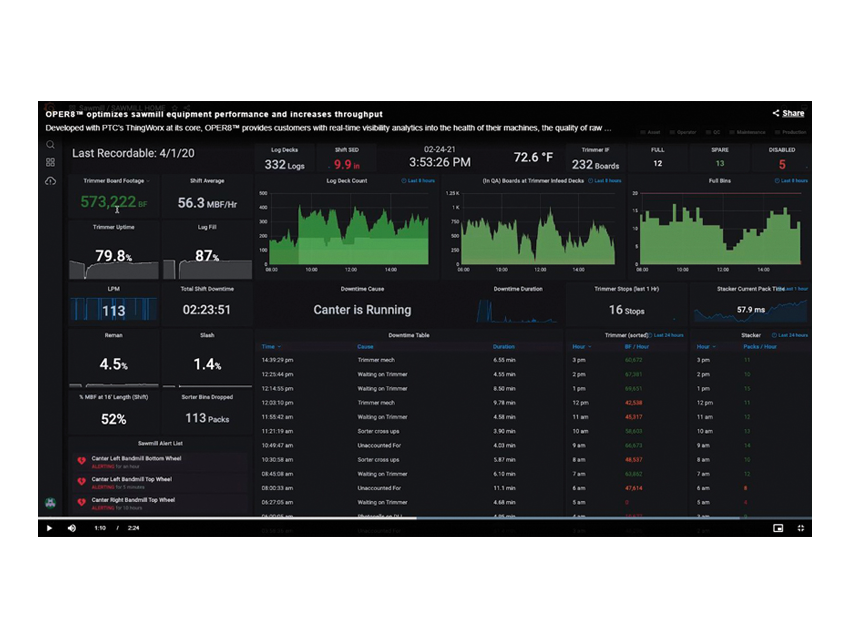This screenshot has width=850, height=637.
Task: Click the 02:23:51 Total Shift Downtime value
Action: click(207, 310)
